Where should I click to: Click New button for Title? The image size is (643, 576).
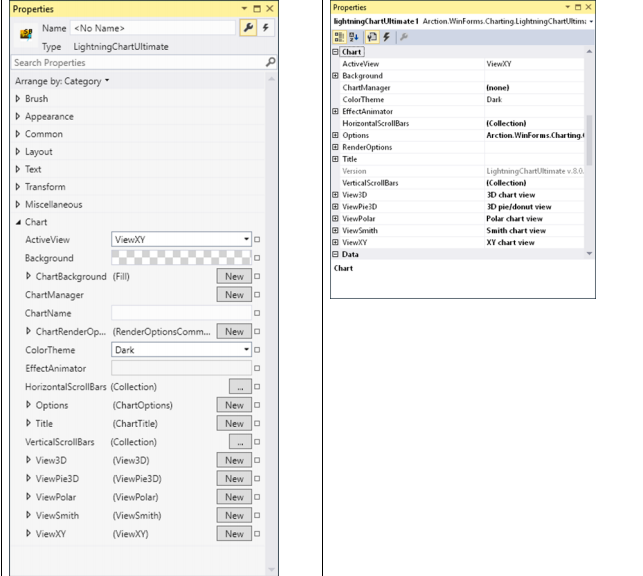234,423
